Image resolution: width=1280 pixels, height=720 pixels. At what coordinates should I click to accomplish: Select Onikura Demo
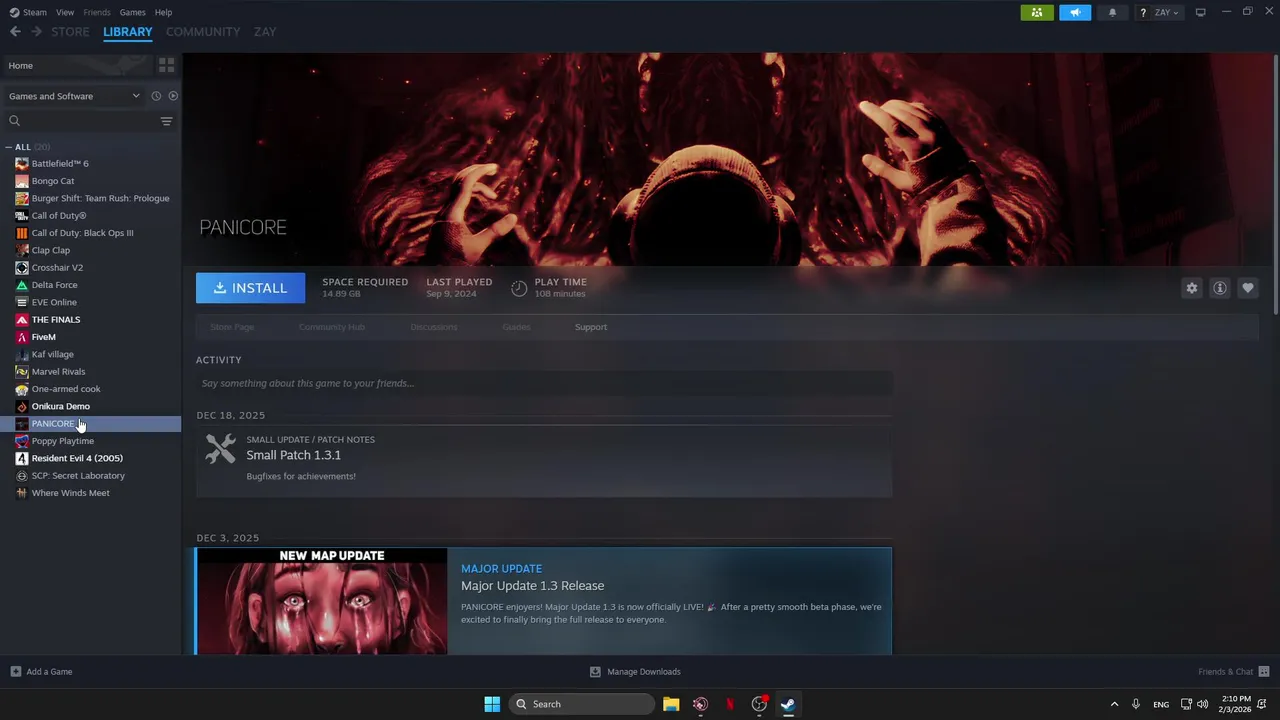(90, 406)
